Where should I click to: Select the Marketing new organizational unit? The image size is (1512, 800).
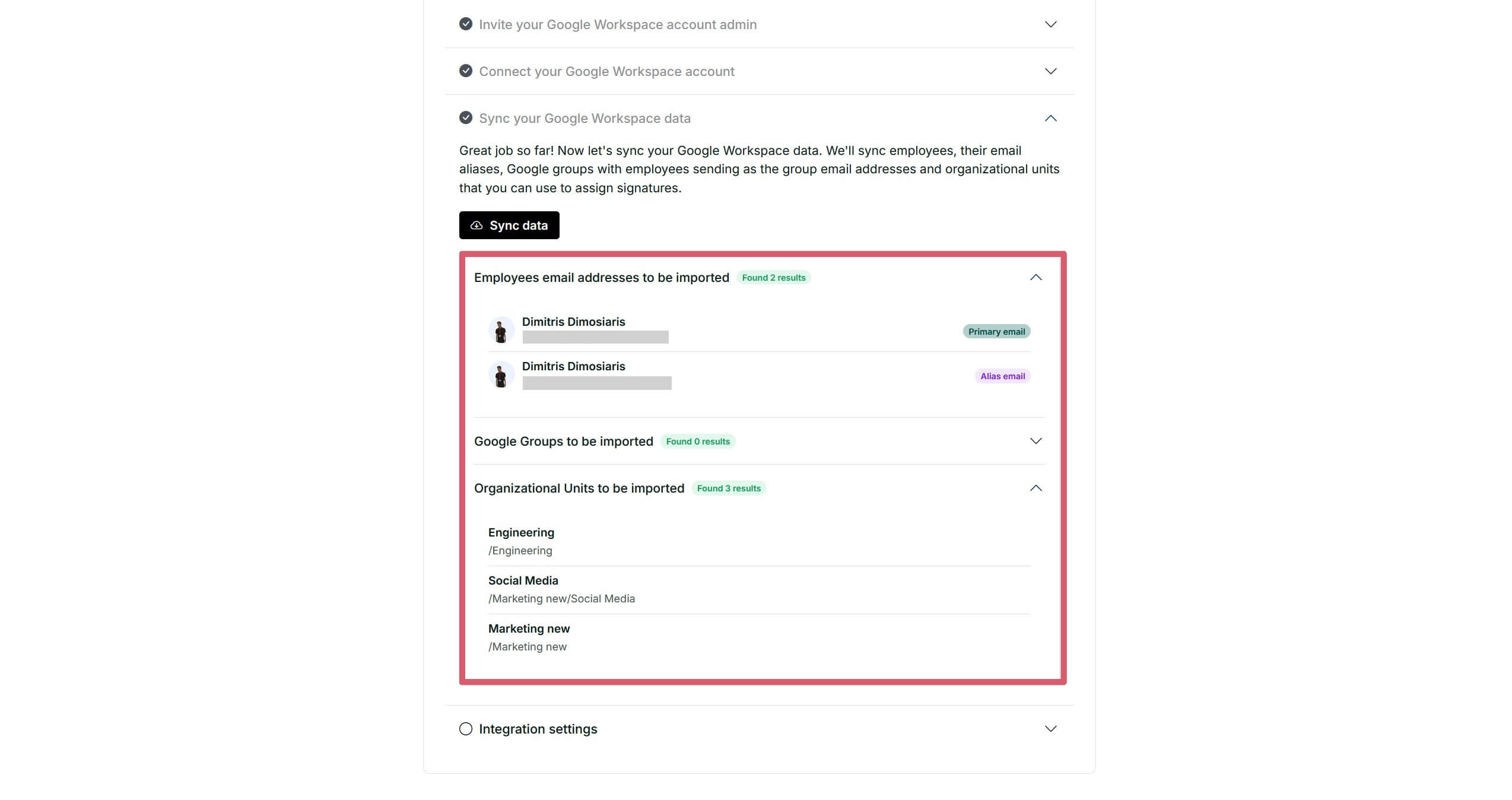(x=528, y=628)
